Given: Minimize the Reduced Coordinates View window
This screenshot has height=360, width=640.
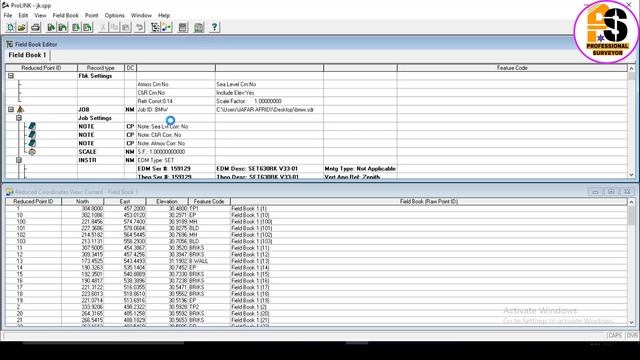Looking at the screenshot, I should (x=595, y=192).
